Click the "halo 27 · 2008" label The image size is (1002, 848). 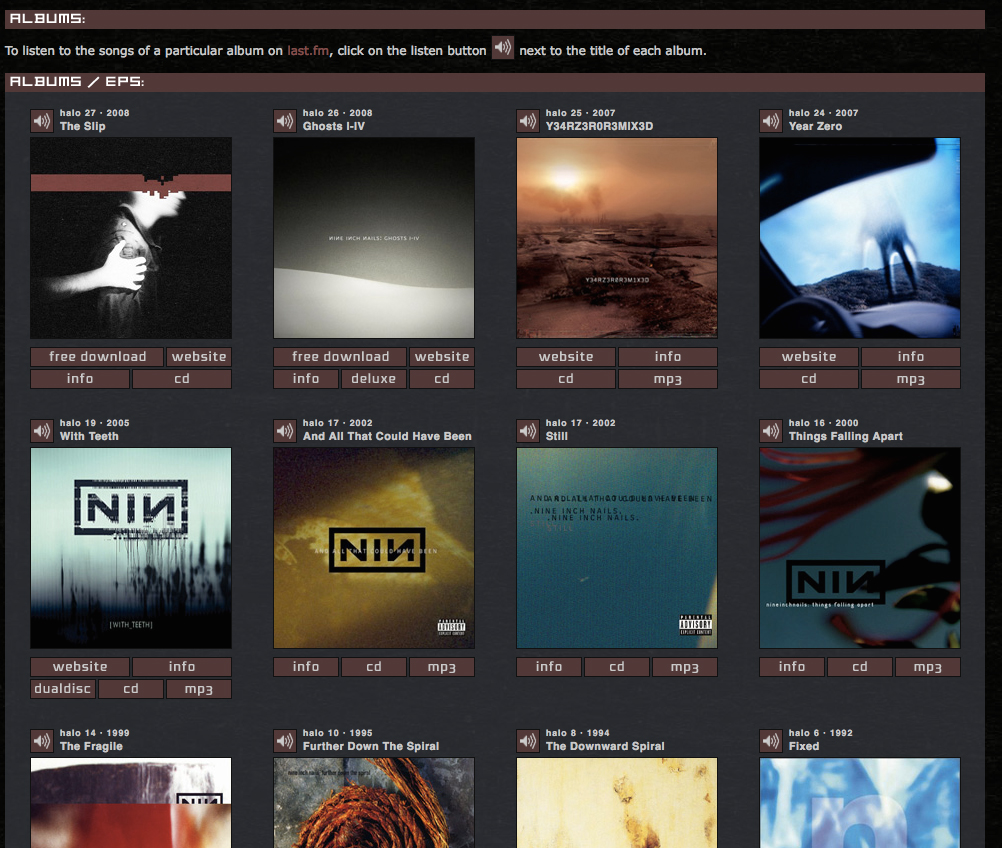point(95,113)
